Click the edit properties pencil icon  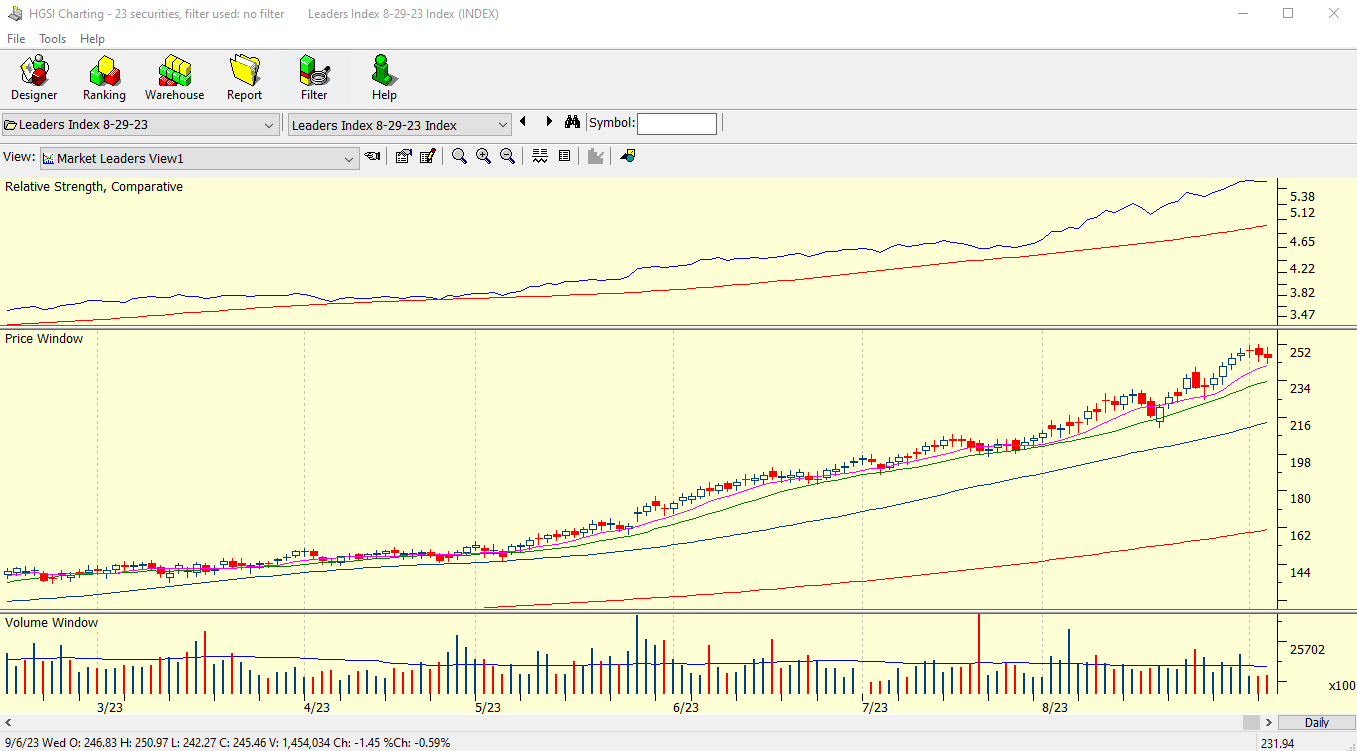(428, 156)
